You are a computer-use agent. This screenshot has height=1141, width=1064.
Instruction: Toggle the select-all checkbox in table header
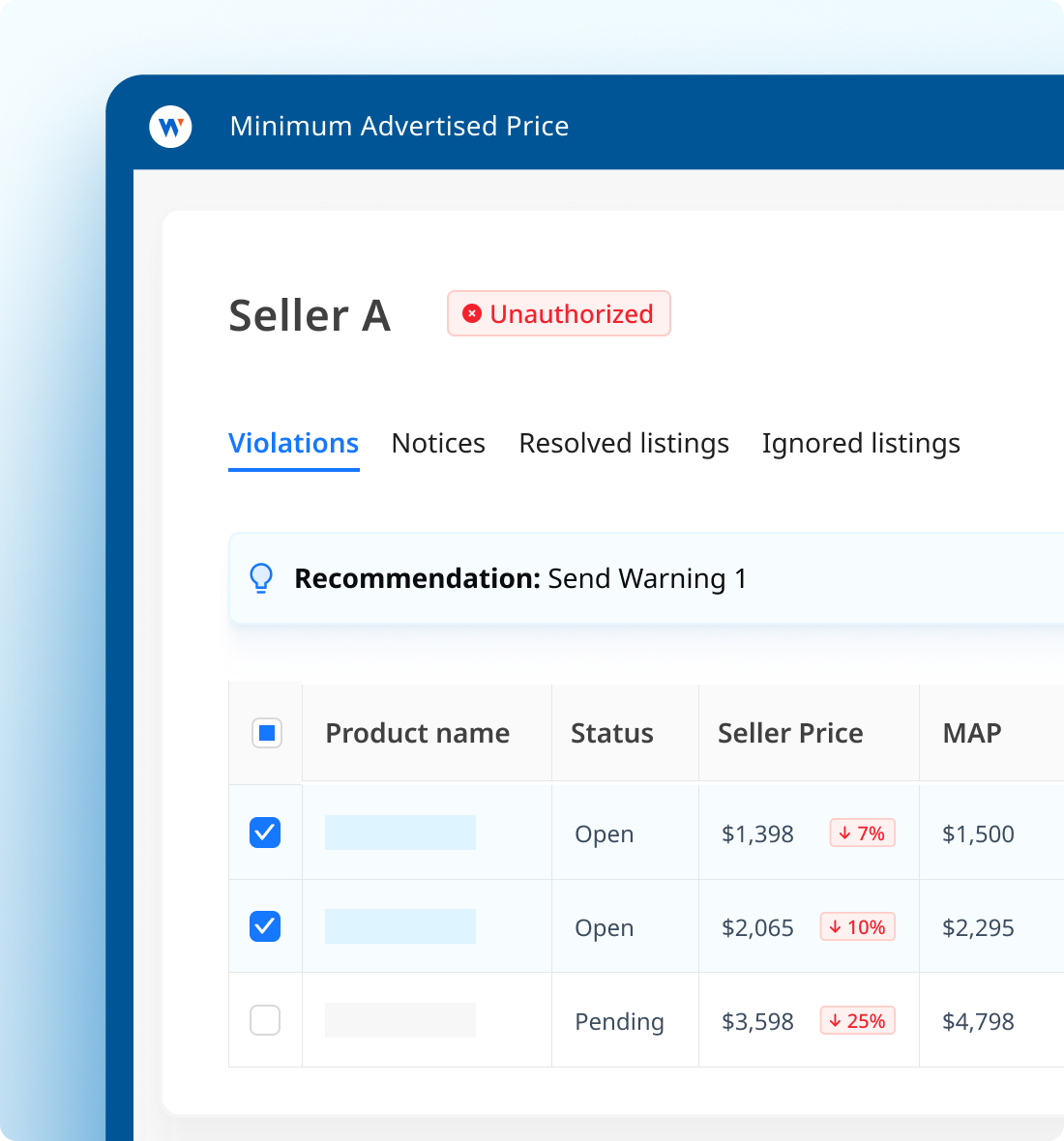tap(267, 733)
